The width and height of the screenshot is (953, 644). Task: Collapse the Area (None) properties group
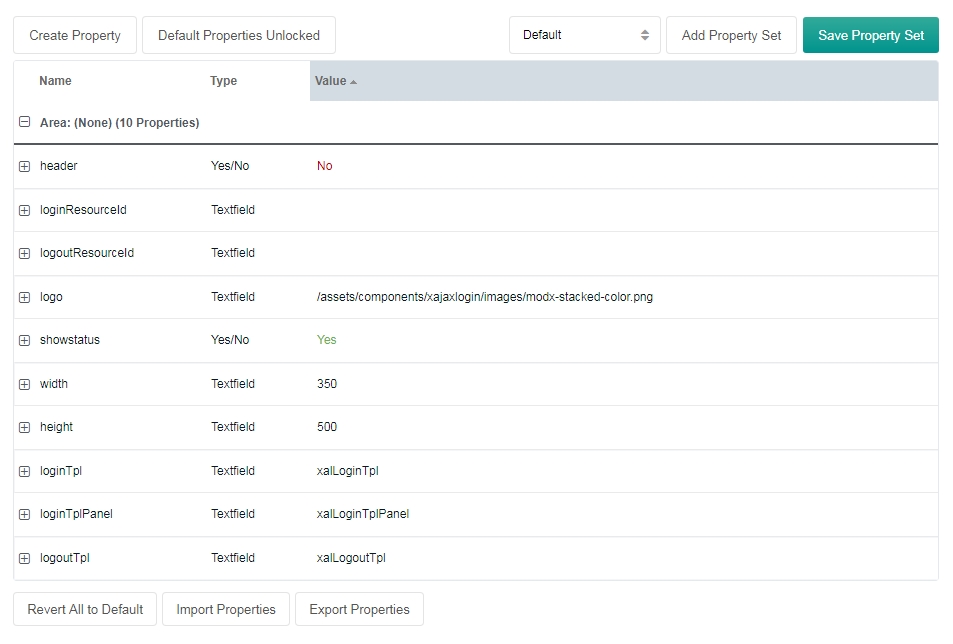point(24,123)
